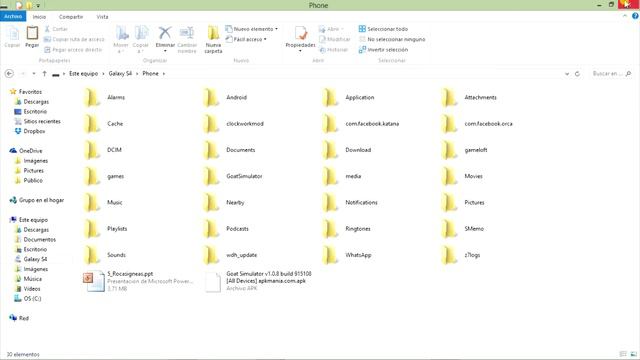The image size is (640, 360).
Task: Open the help question mark icon
Action: pos(635,16)
